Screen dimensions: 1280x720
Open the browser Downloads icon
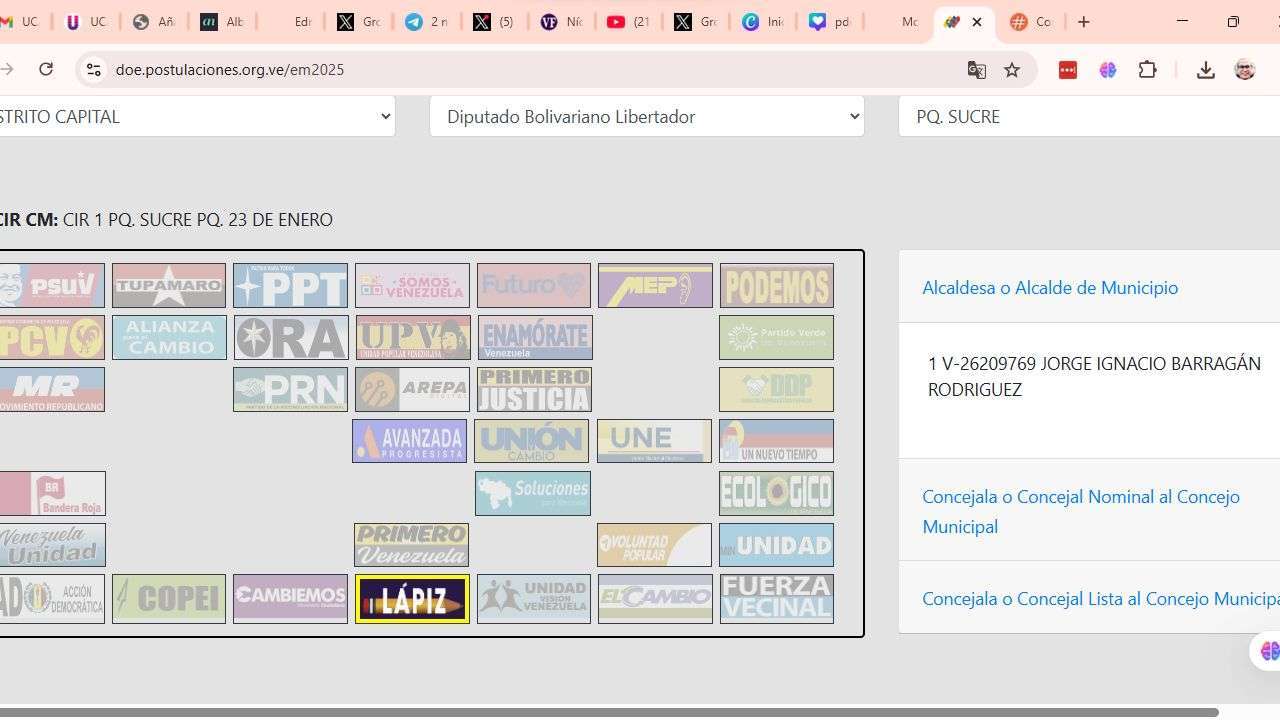coord(1205,69)
